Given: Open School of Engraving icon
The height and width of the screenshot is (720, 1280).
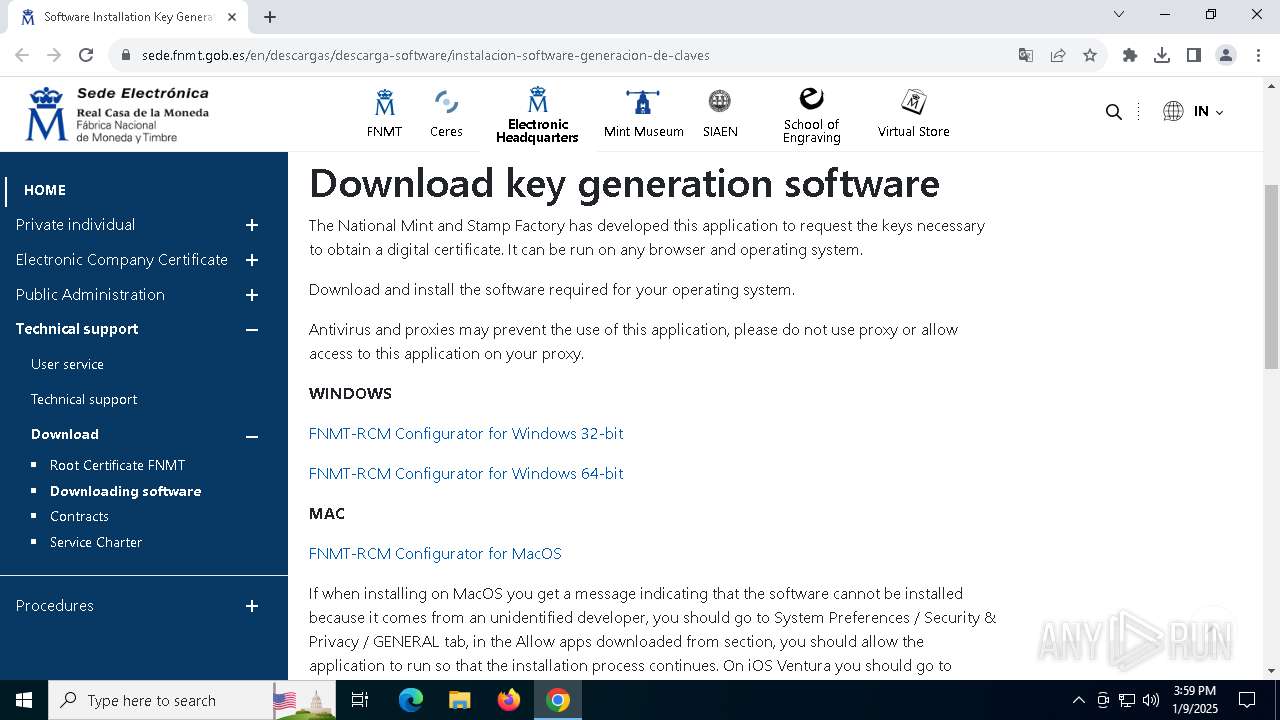Looking at the screenshot, I should (811, 98).
